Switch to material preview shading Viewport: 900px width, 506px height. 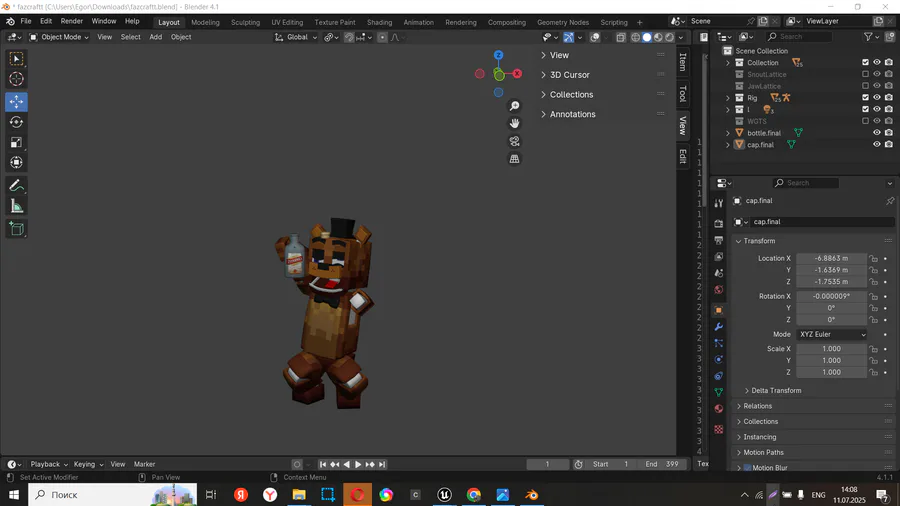pyautogui.click(x=658, y=37)
